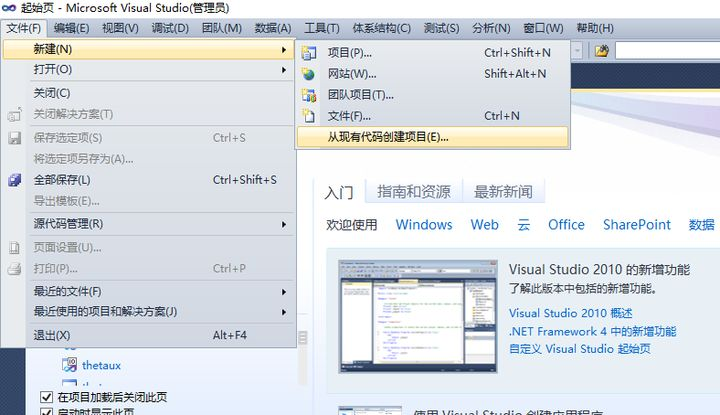Click the New File document icon
The width and height of the screenshot is (720, 415).
pyautogui.click(x=309, y=116)
